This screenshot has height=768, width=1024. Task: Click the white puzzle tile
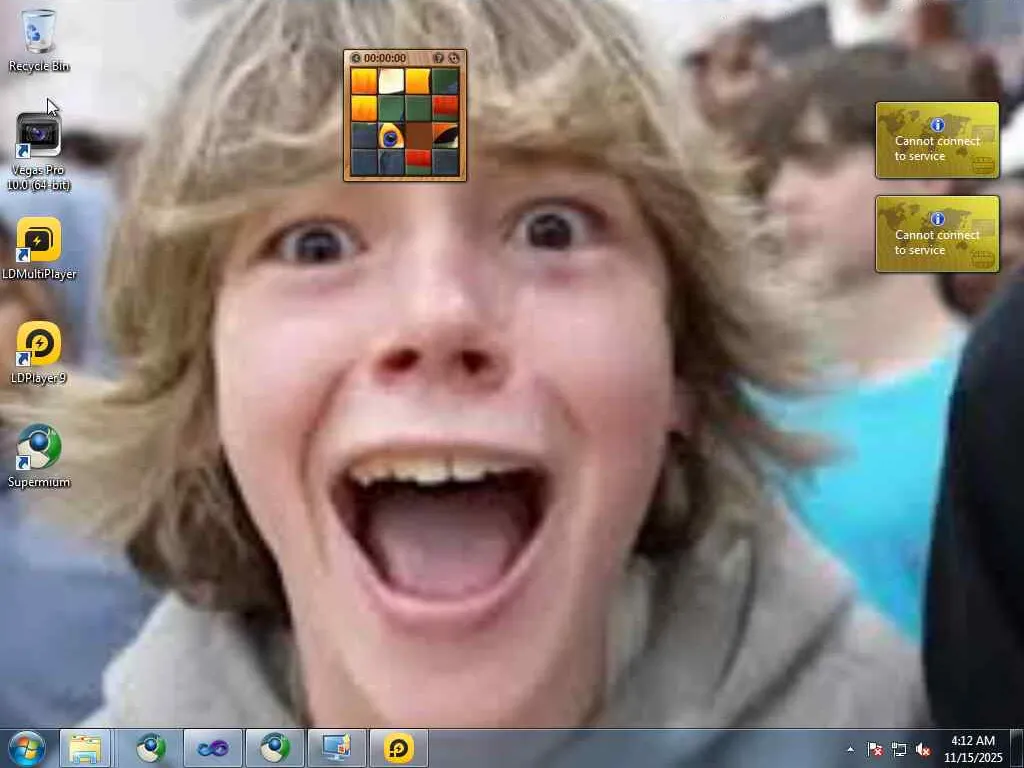pyautogui.click(x=391, y=82)
